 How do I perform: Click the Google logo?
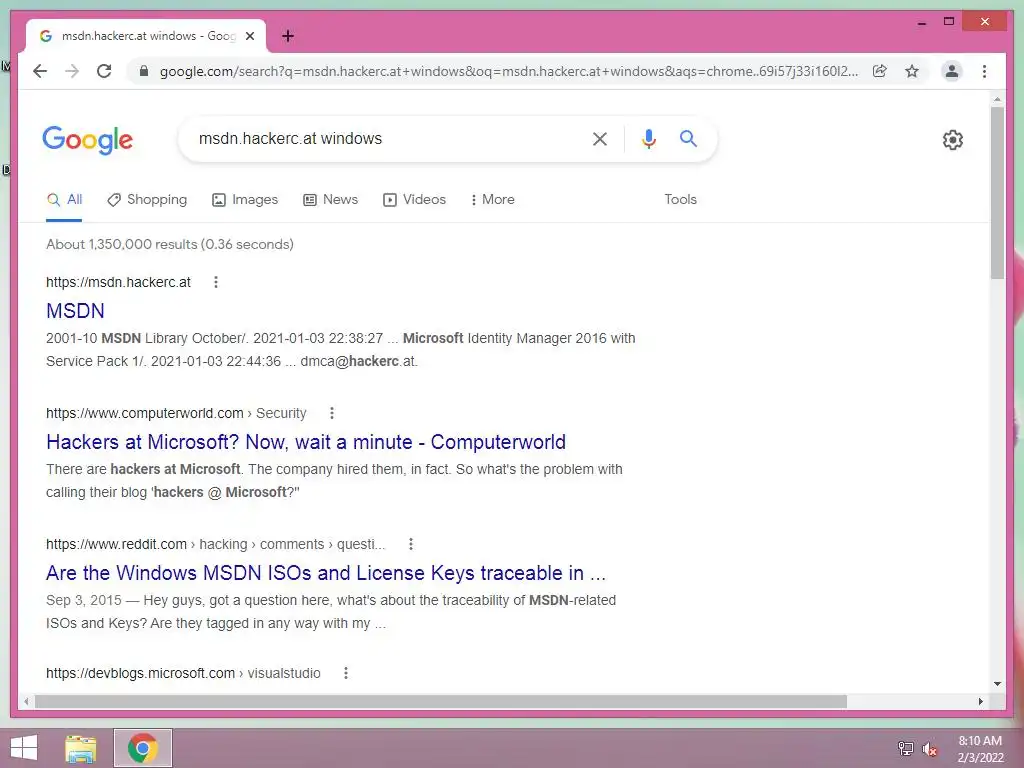pyautogui.click(x=88, y=140)
